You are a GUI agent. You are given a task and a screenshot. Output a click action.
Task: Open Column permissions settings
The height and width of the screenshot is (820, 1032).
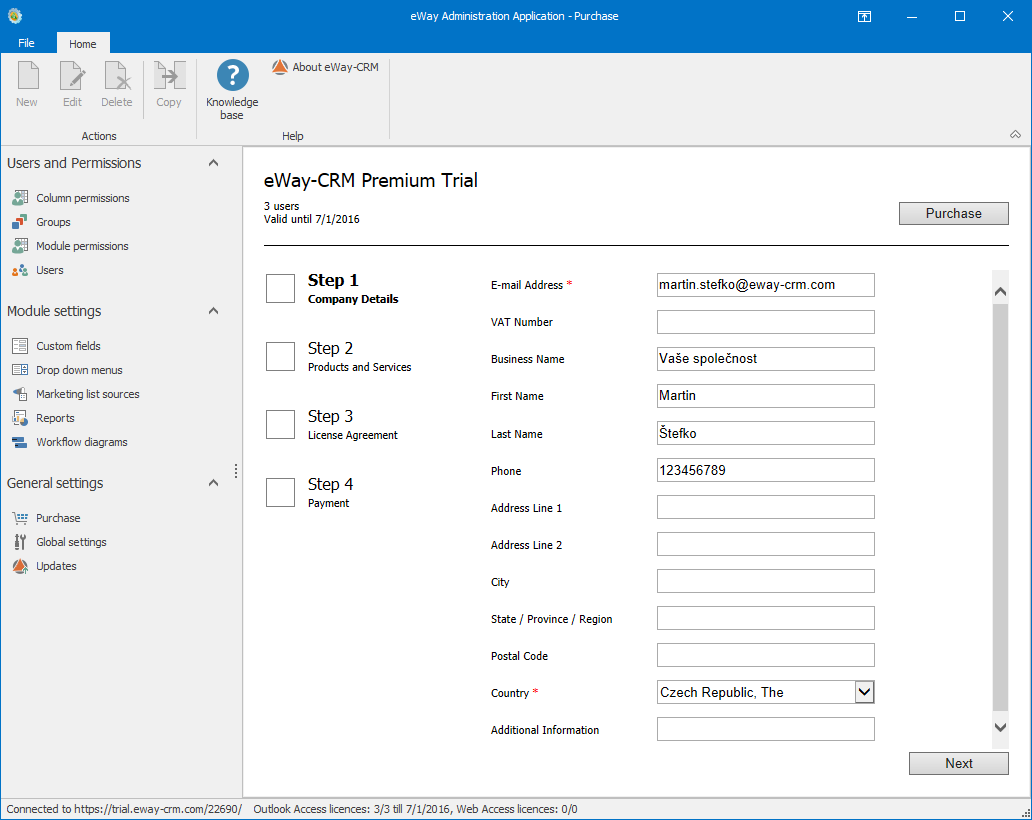[83, 198]
